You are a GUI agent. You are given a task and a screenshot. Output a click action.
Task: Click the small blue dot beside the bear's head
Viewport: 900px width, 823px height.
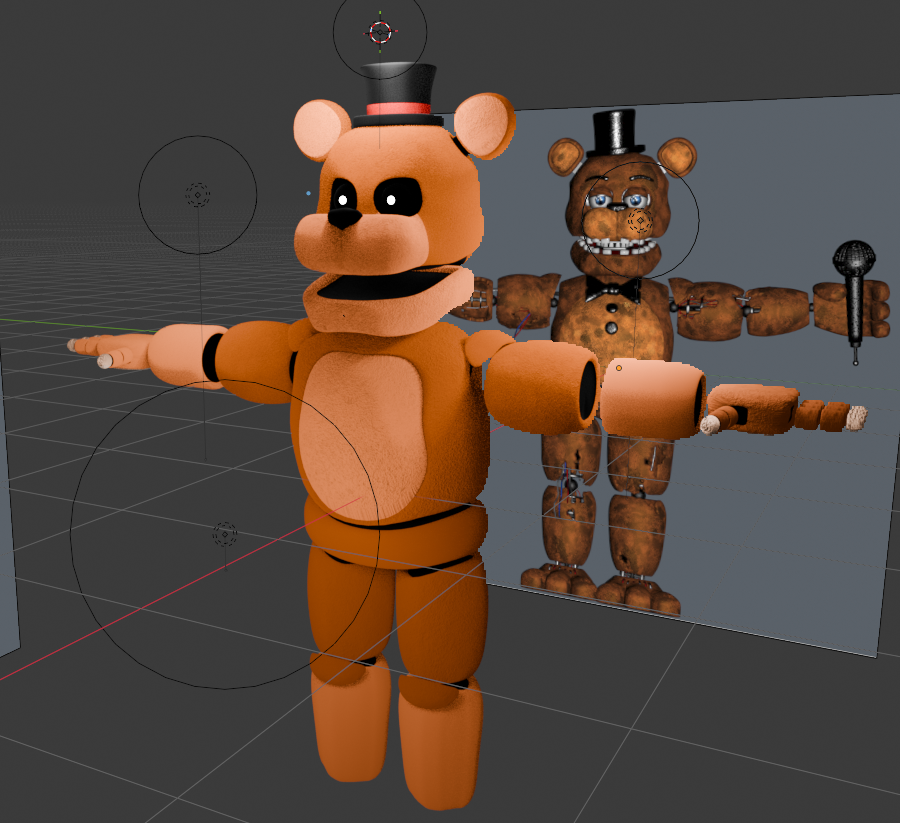(308, 193)
